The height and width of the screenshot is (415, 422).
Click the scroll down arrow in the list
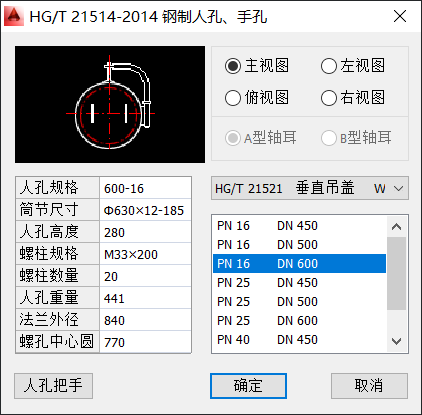tap(396, 341)
